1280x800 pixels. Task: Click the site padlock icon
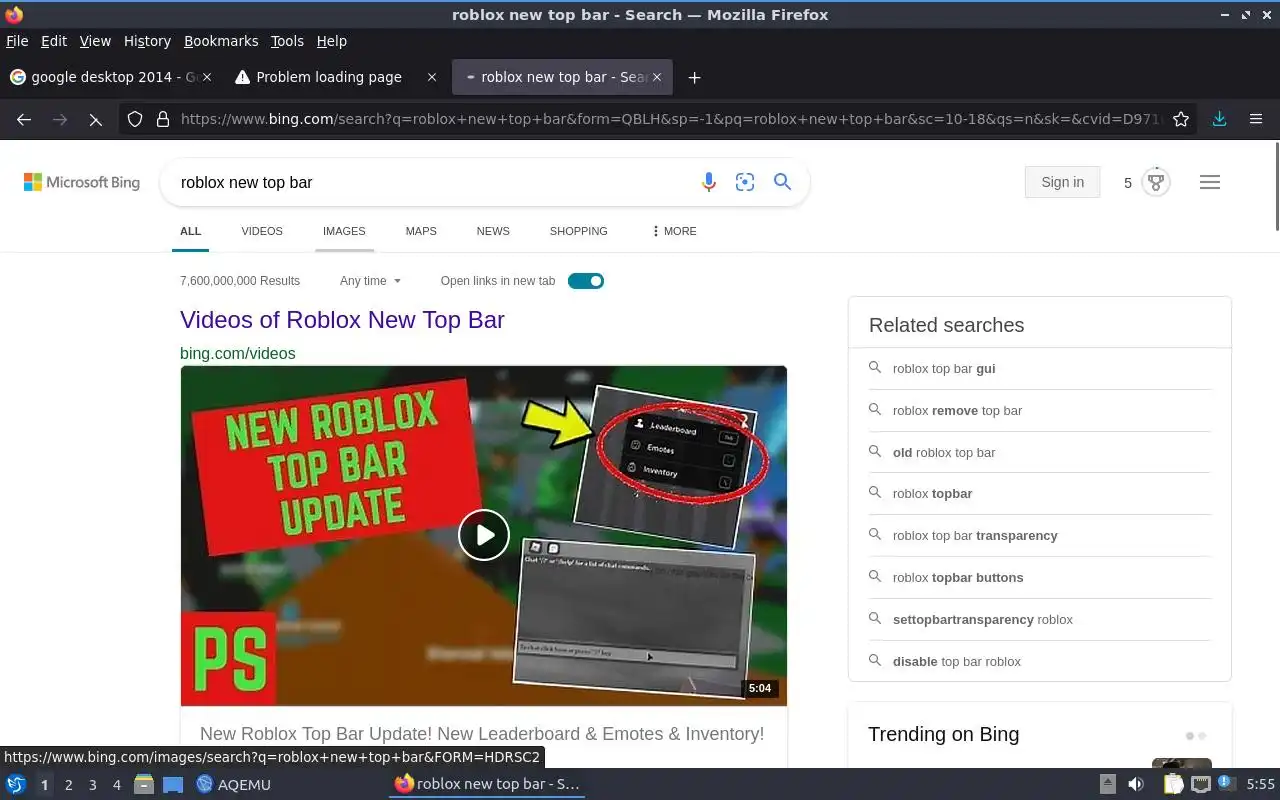pos(163,119)
